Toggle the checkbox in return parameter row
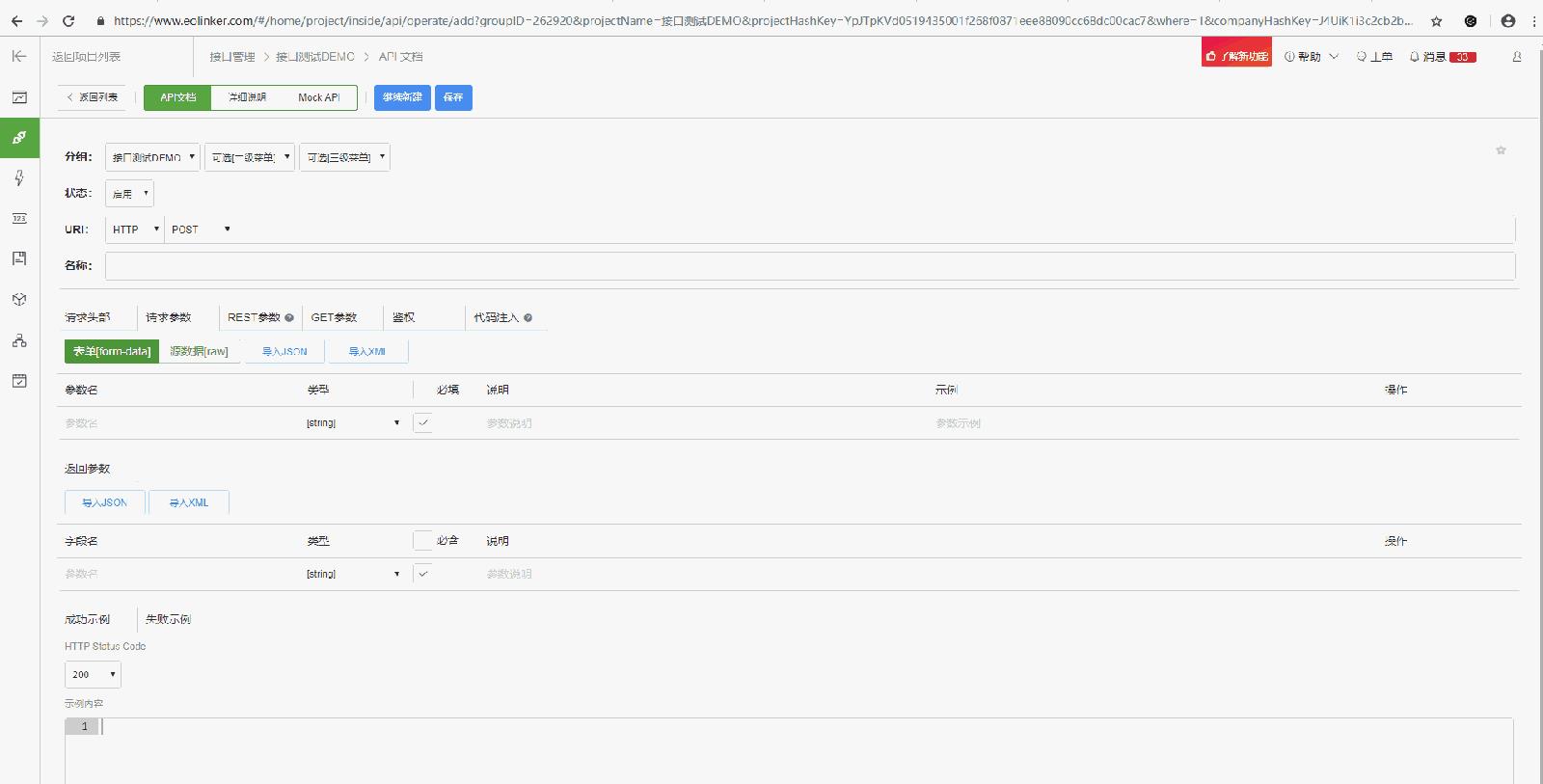The image size is (1543, 784). click(422, 573)
